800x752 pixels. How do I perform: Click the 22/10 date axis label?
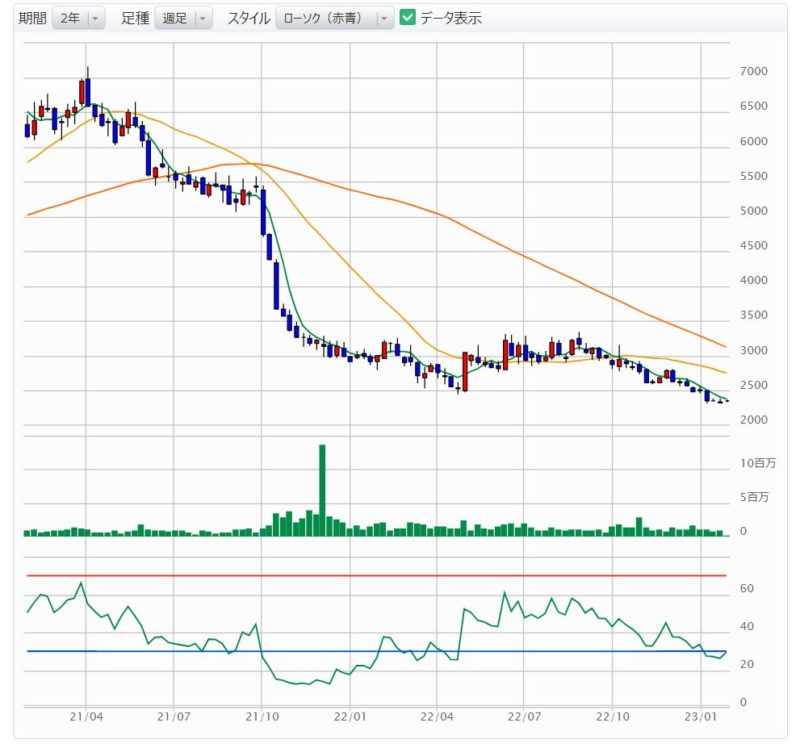612,717
